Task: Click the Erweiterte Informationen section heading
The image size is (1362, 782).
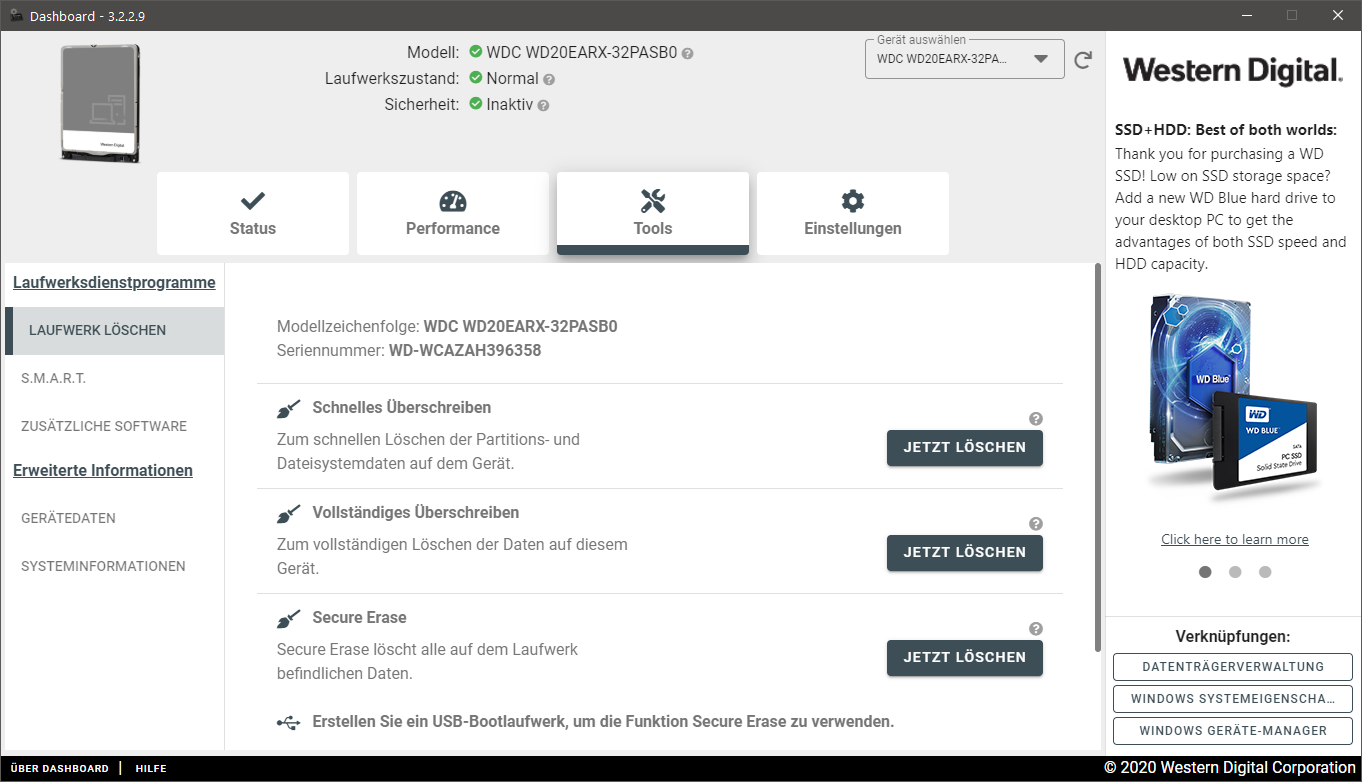Action: [103, 471]
